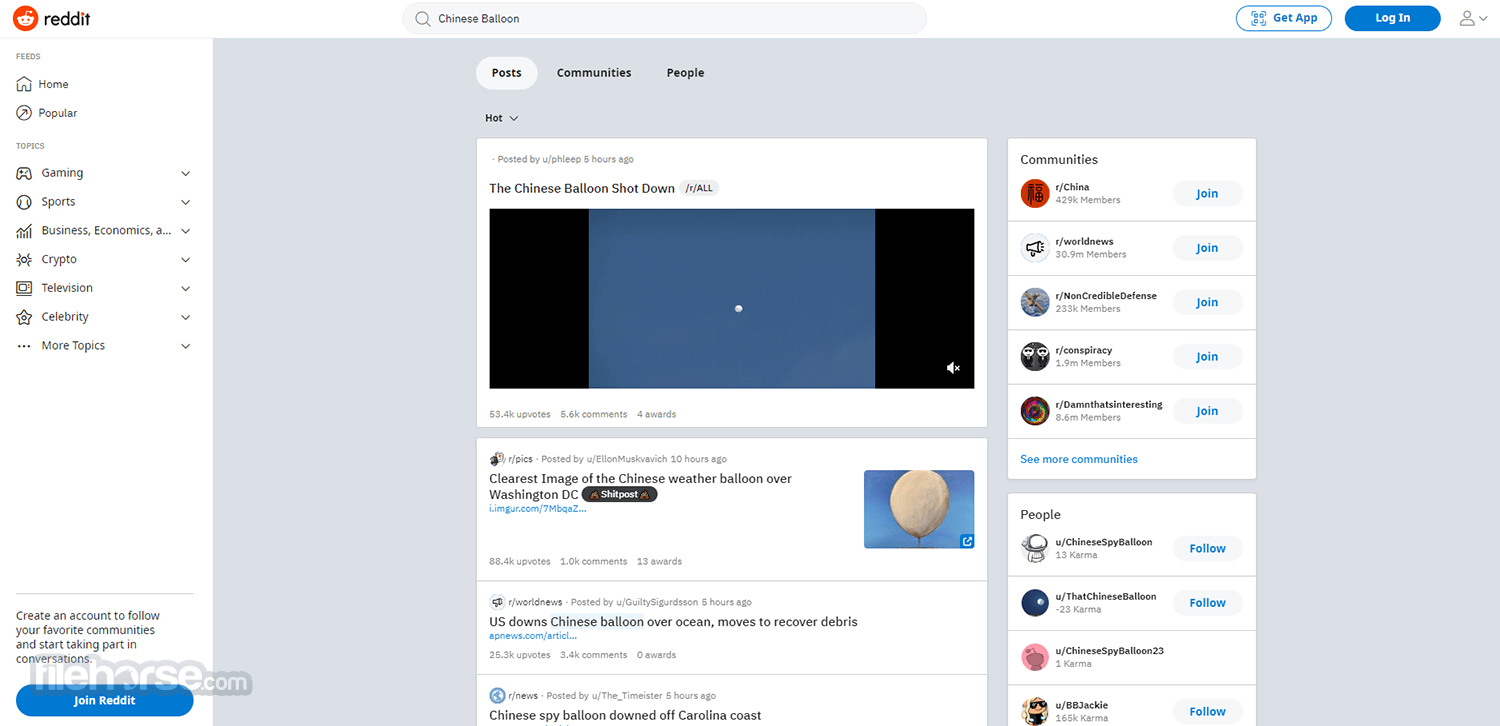The width and height of the screenshot is (1500, 726).
Task: Open post 'Chinese spy balloon downed off Carolina coast'
Action: (625, 716)
